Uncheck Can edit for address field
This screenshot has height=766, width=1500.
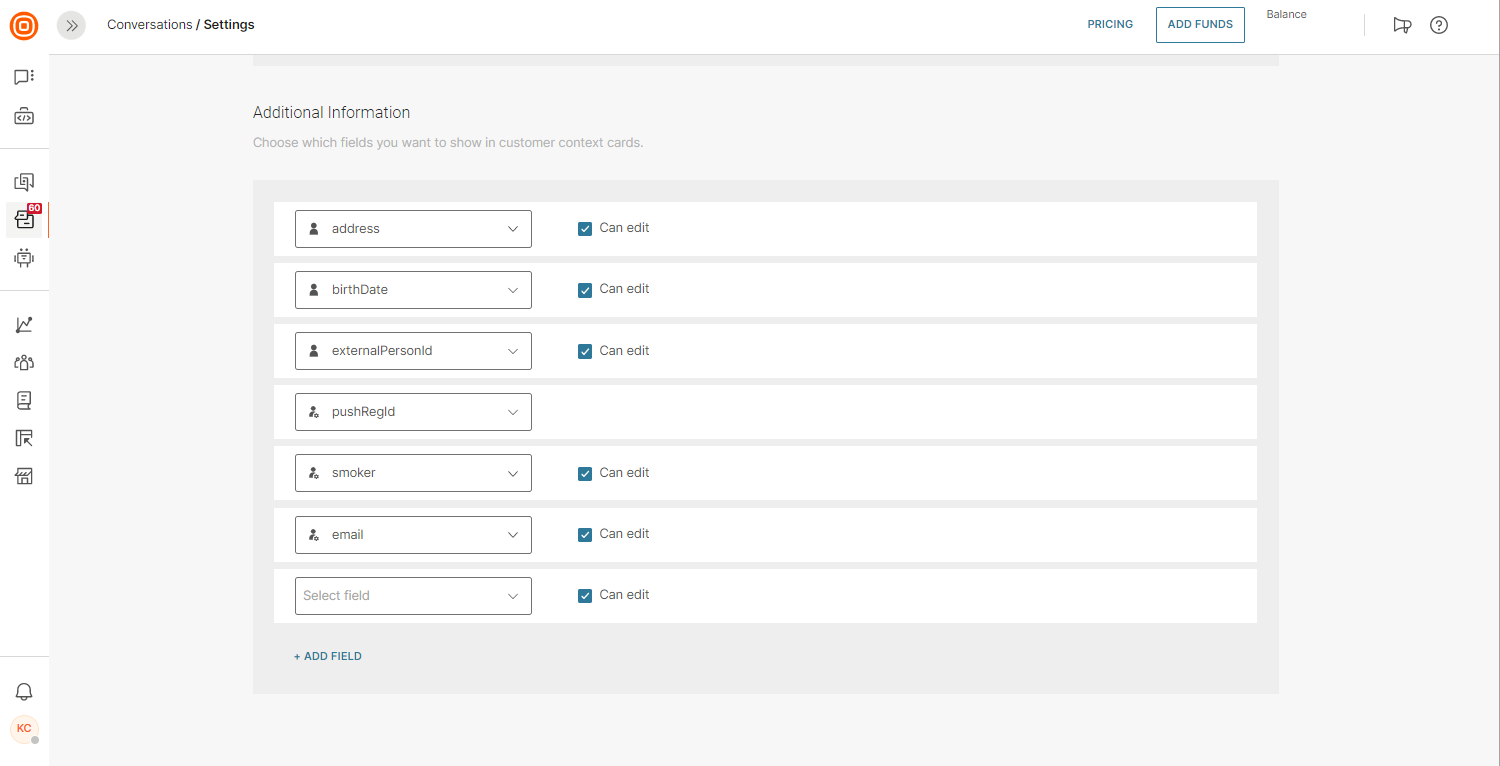[x=585, y=229]
